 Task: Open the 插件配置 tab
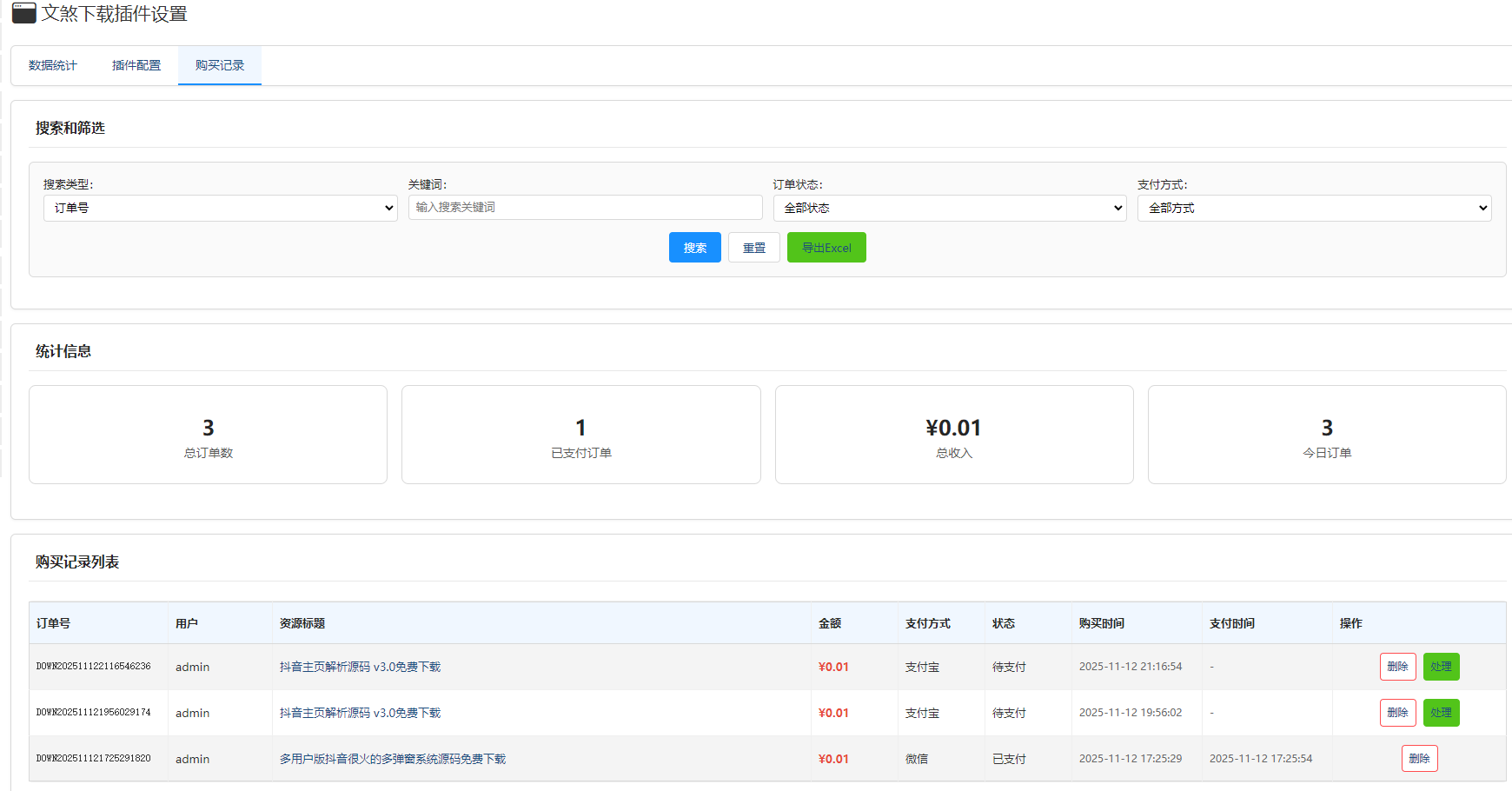pyautogui.click(x=136, y=65)
